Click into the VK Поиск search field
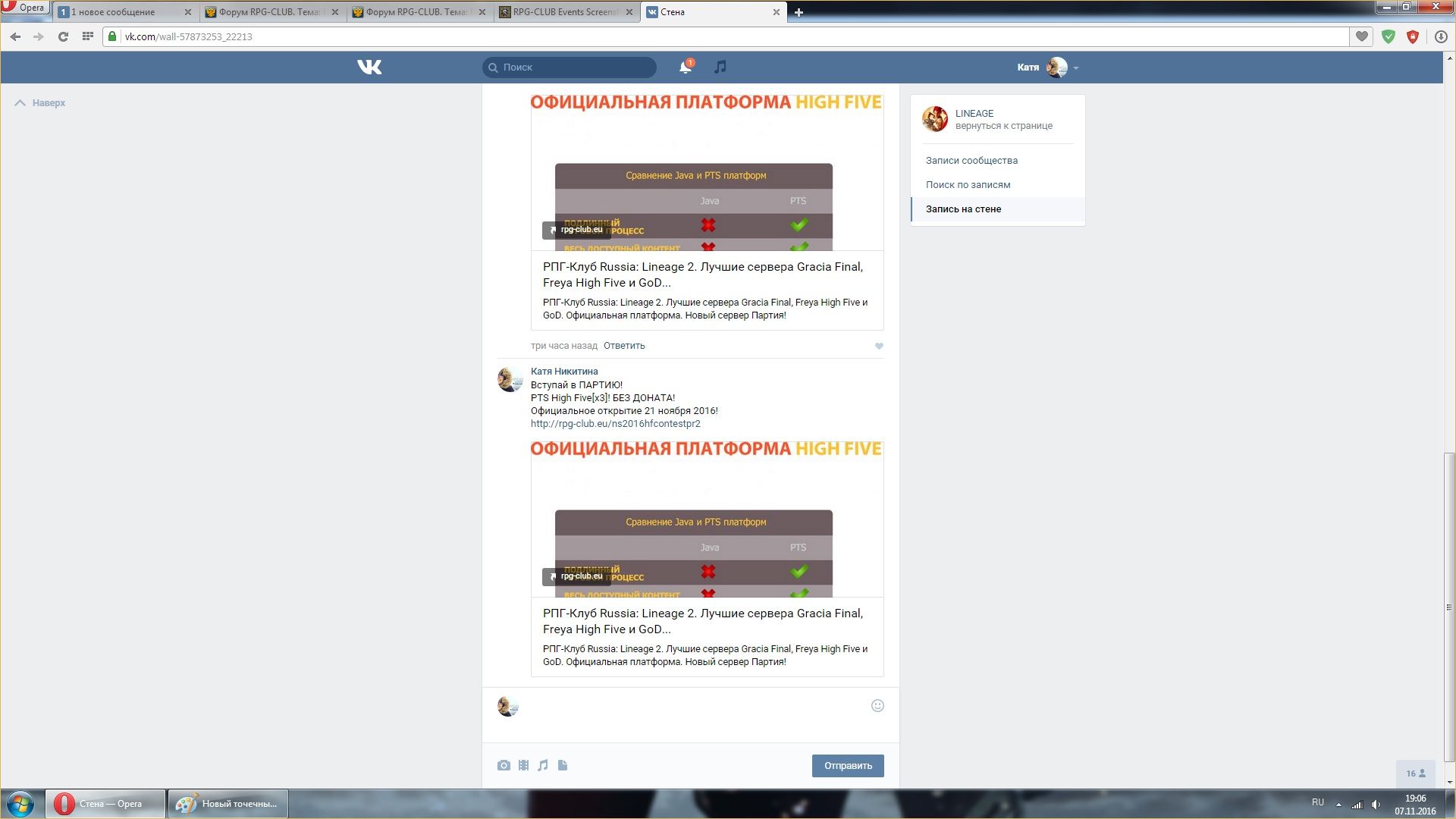This screenshot has width=1456, height=819. 576,67
